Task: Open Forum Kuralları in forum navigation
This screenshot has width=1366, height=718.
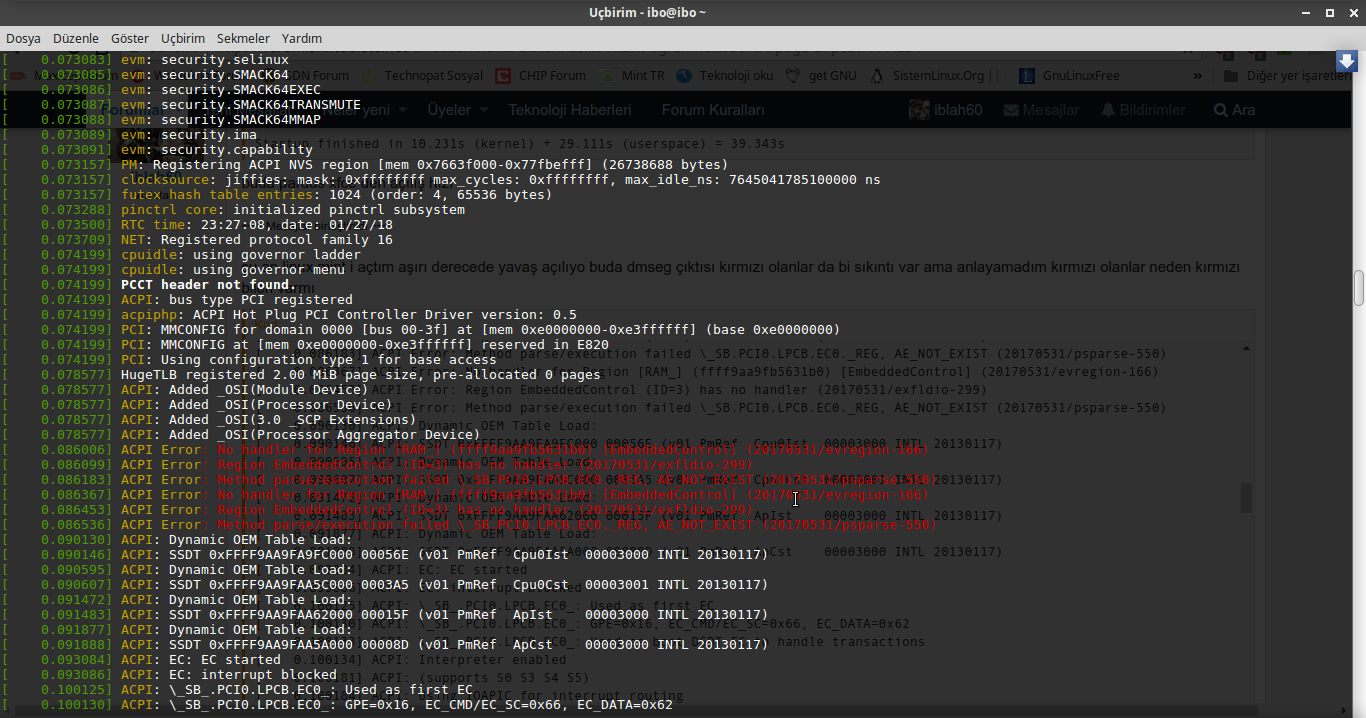Action: pos(713,109)
